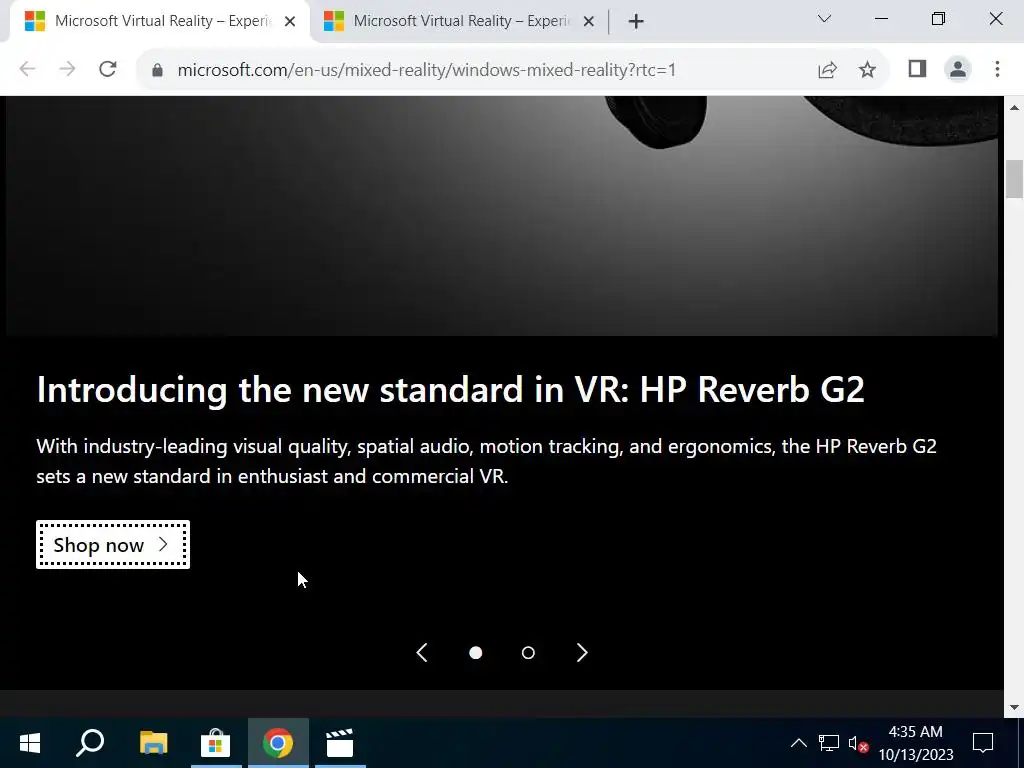
Task: Open File Explorer from the taskbar
Action: [153, 743]
